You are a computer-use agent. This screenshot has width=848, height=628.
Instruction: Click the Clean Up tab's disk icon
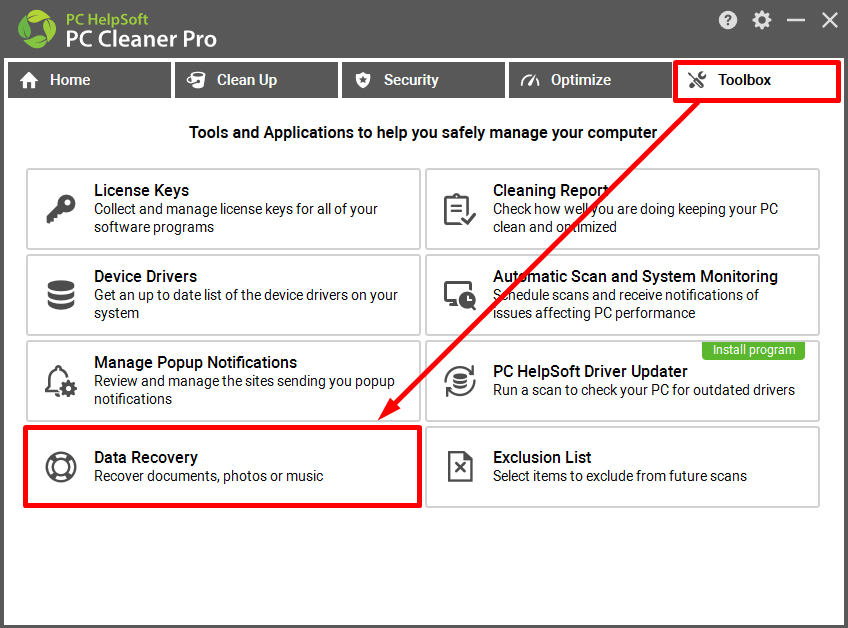click(x=196, y=80)
